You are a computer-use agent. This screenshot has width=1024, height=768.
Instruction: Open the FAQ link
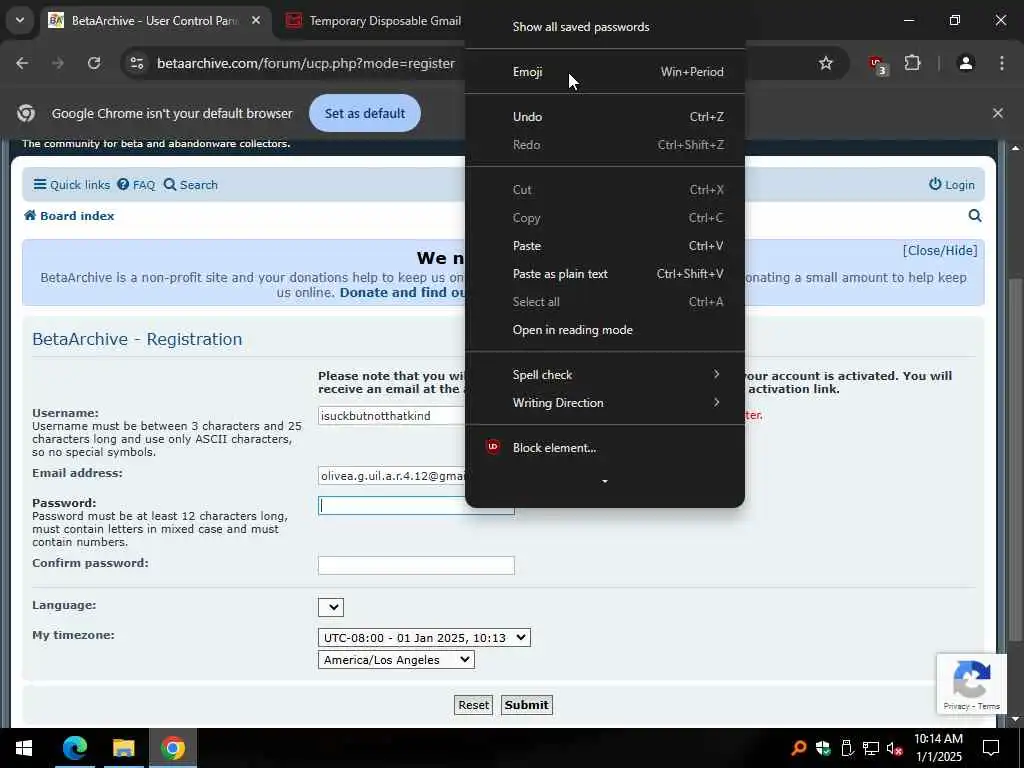tap(136, 185)
